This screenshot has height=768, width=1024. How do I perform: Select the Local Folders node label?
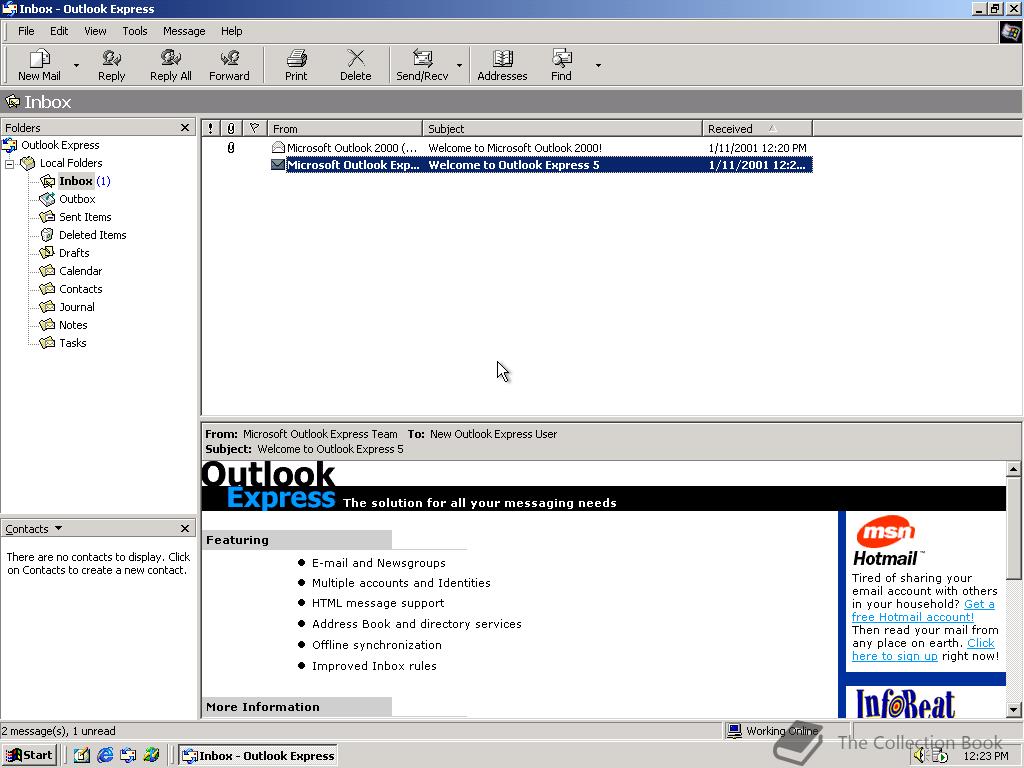coord(71,163)
